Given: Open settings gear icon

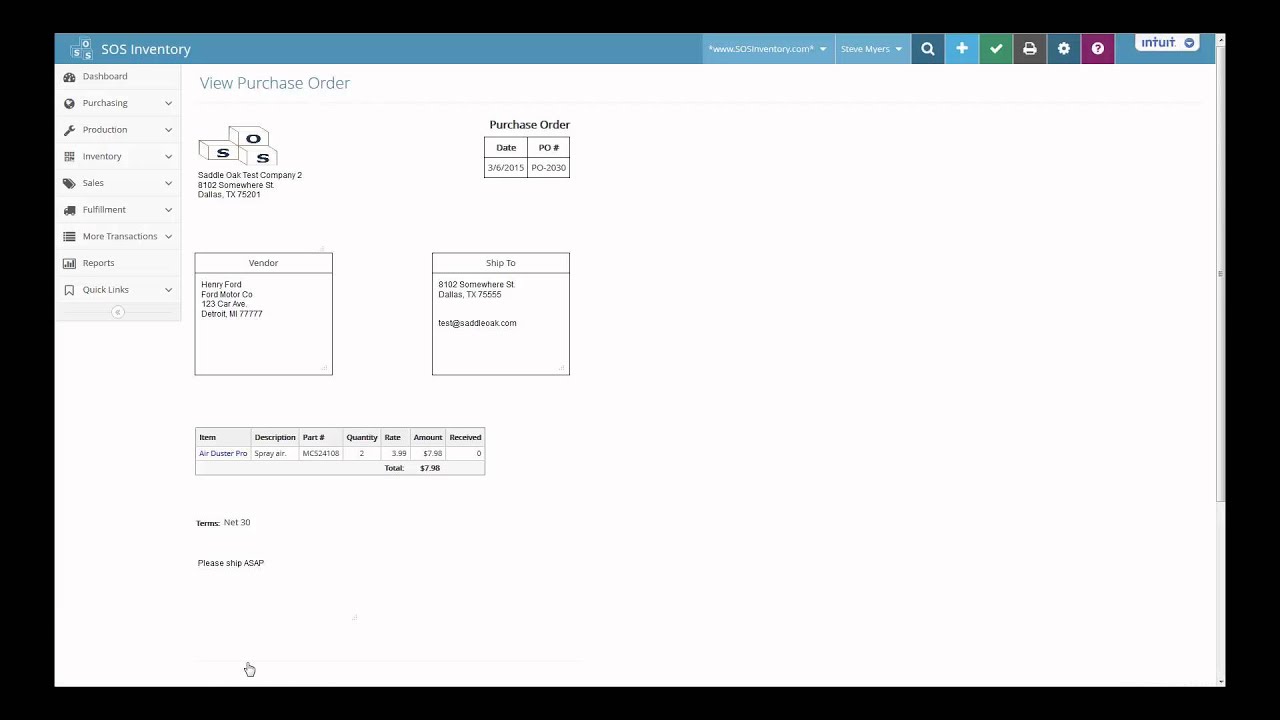Looking at the screenshot, I should click(1064, 49).
